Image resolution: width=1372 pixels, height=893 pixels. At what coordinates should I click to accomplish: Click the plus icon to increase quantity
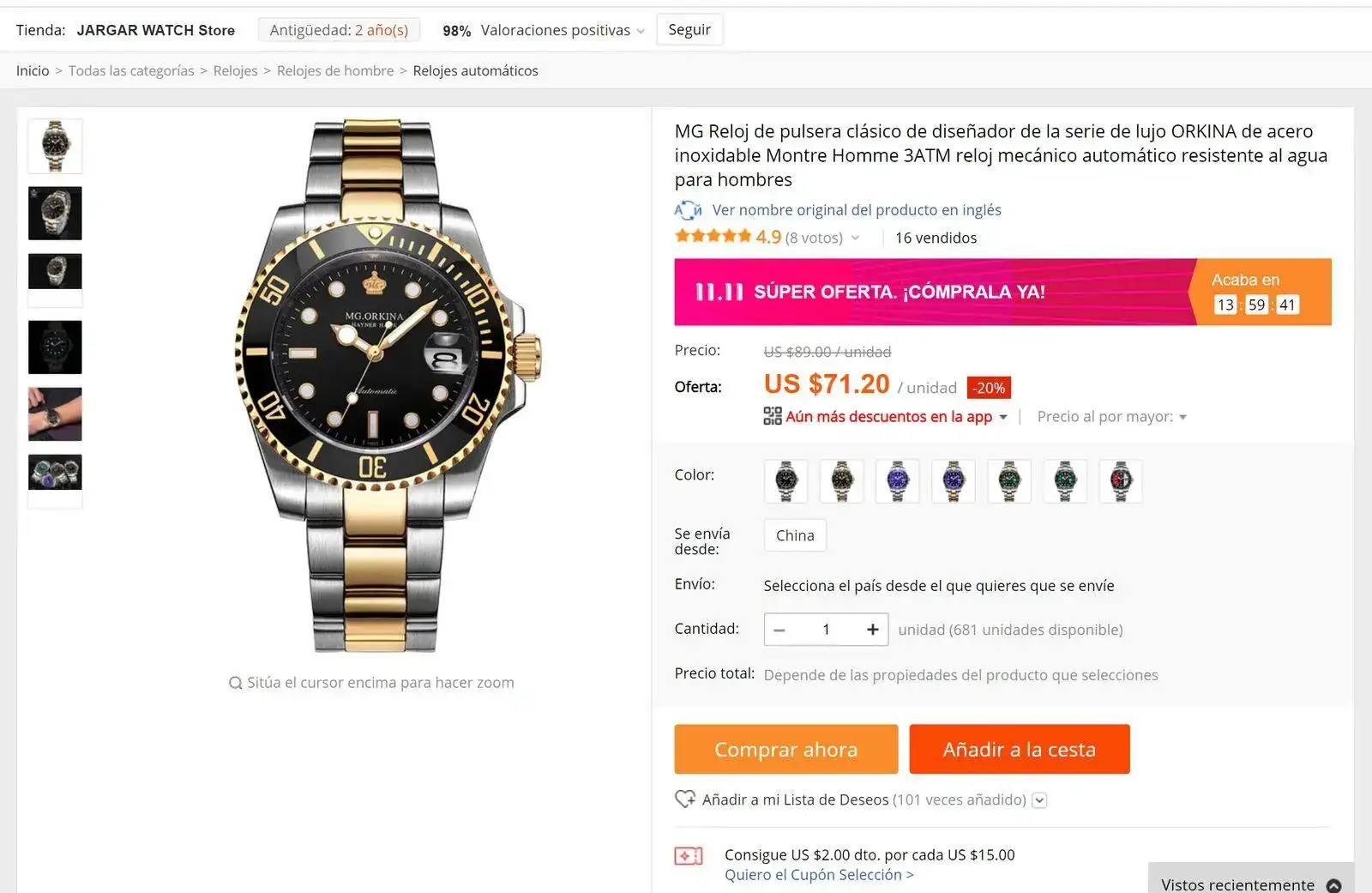tap(872, 630)
